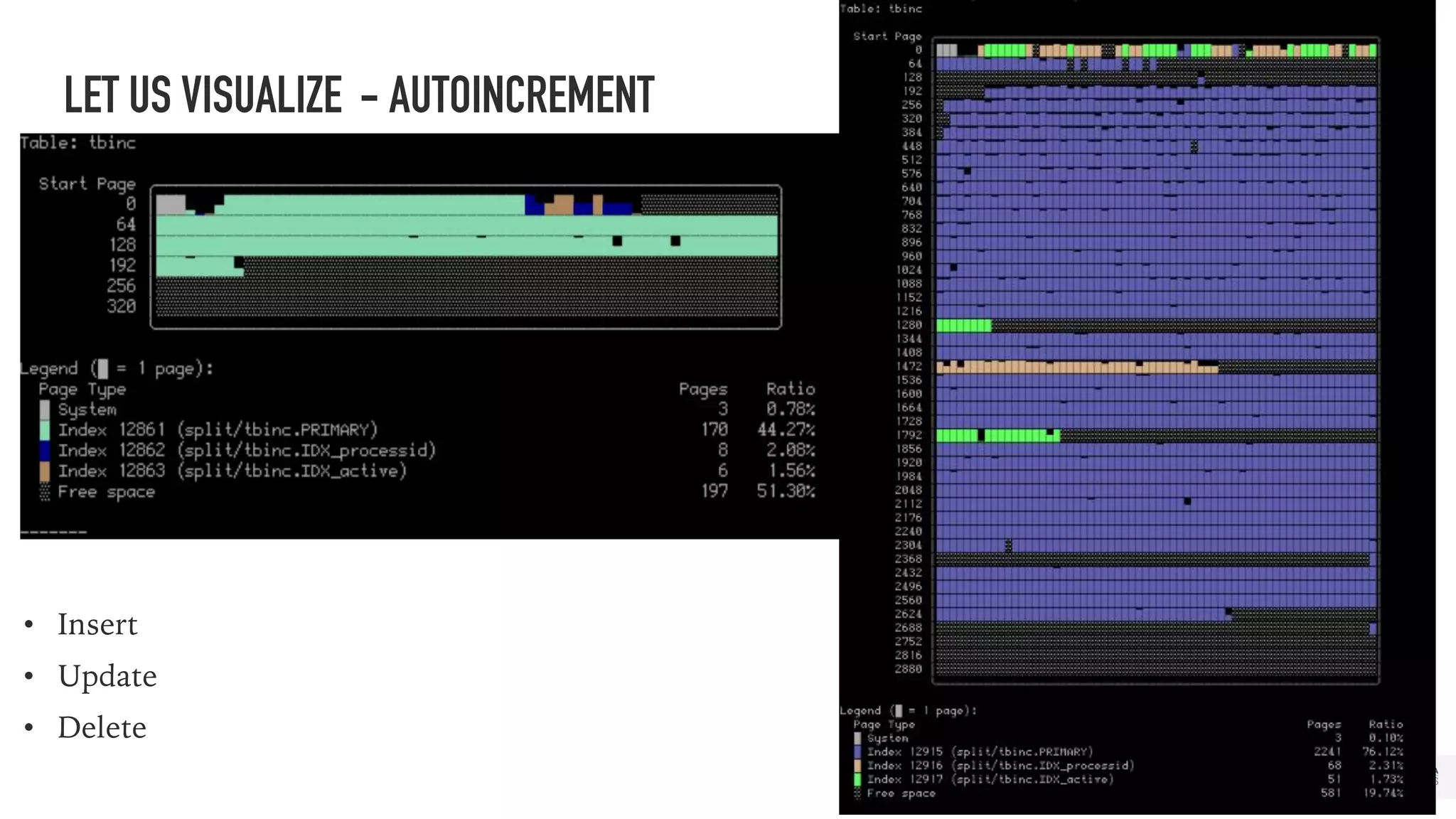Click 'Index 12915 (split/tbinc.PRIMARY)' legend entry

(x=980, y=752)
